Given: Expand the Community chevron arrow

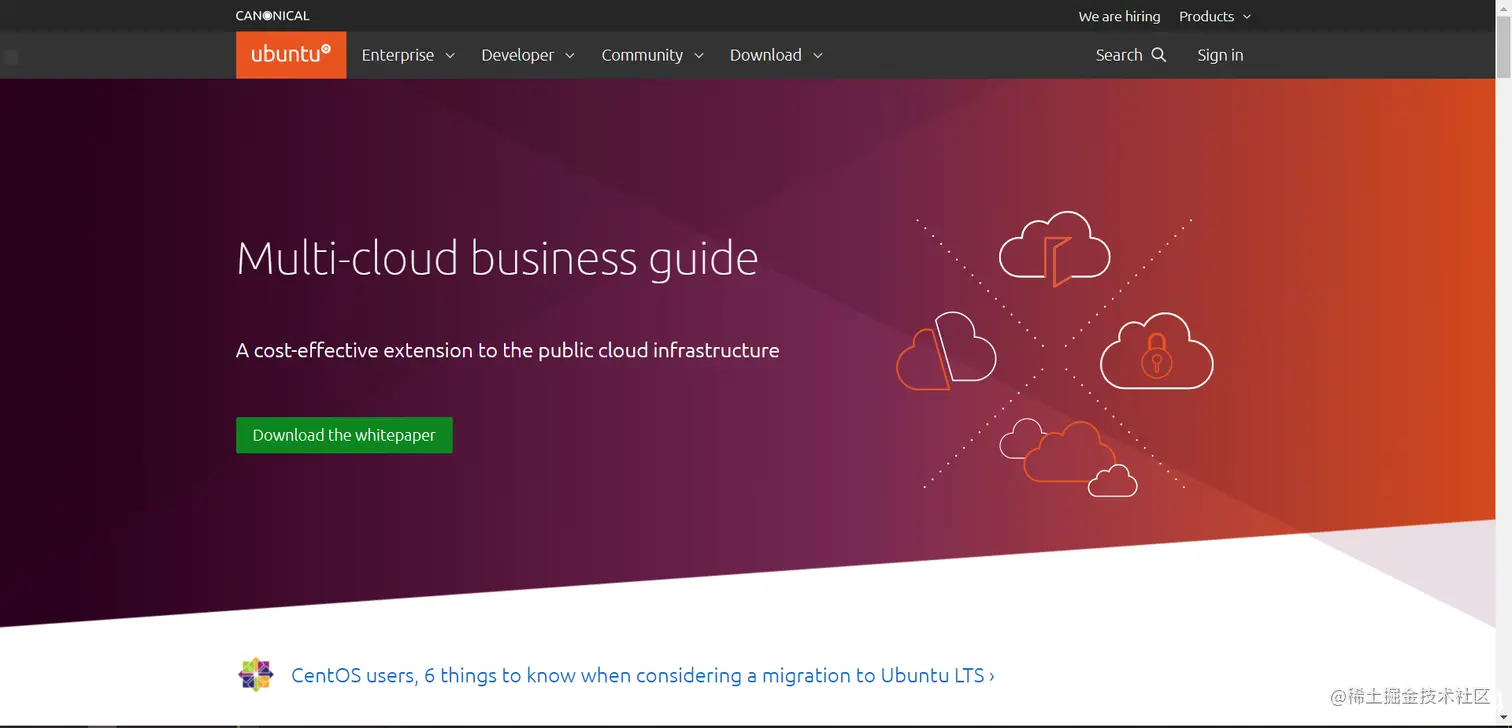Looking at the screenshot, I should (699, 56).
